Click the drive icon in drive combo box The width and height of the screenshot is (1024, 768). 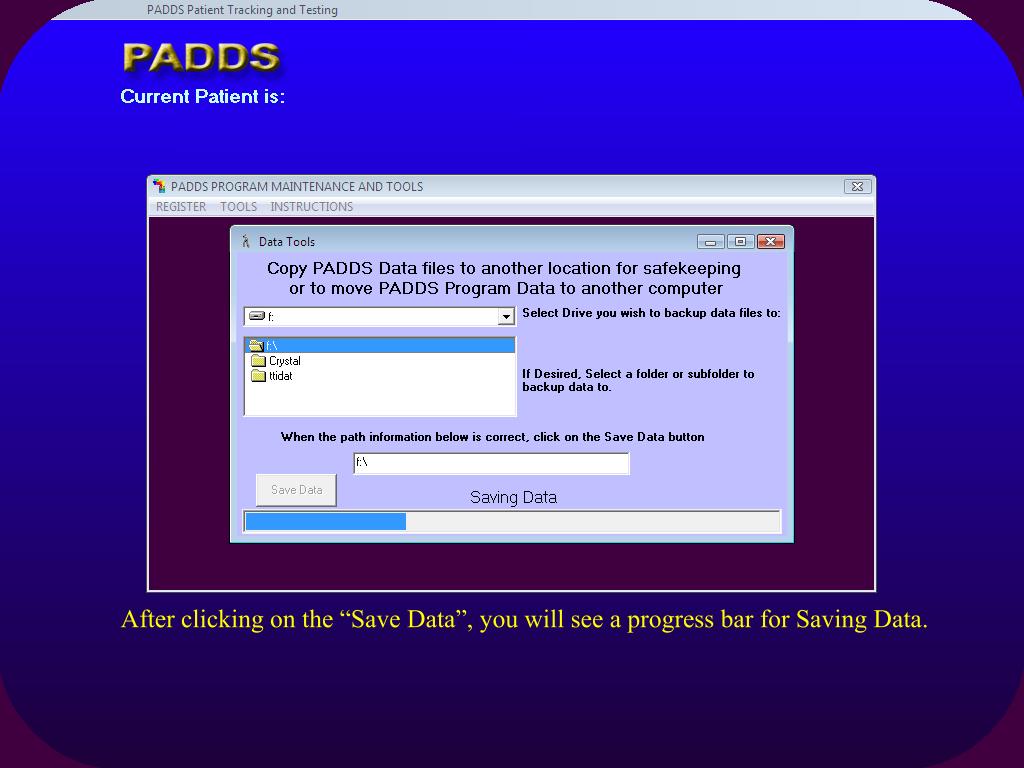[x=257, y=316]
